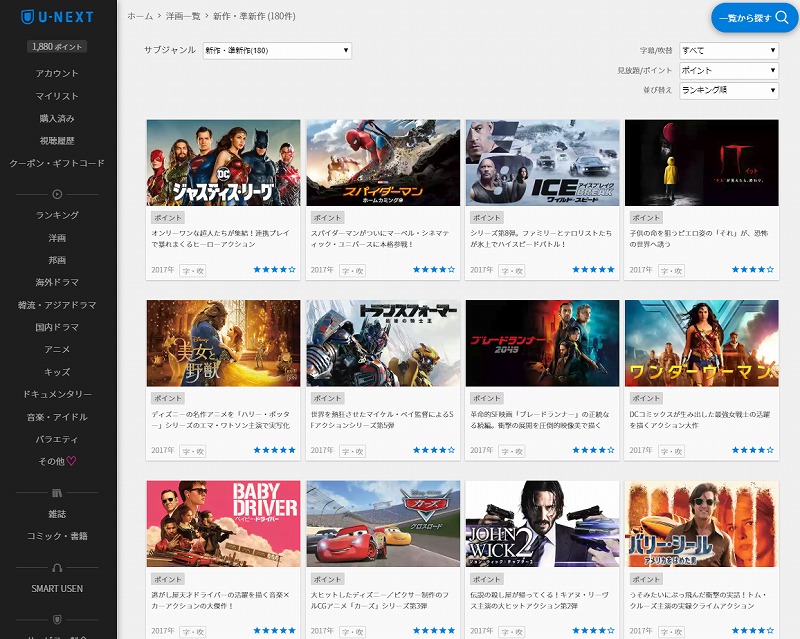Click the ホーム breadcrumb link
800x639 pixels.
(140, 17)
